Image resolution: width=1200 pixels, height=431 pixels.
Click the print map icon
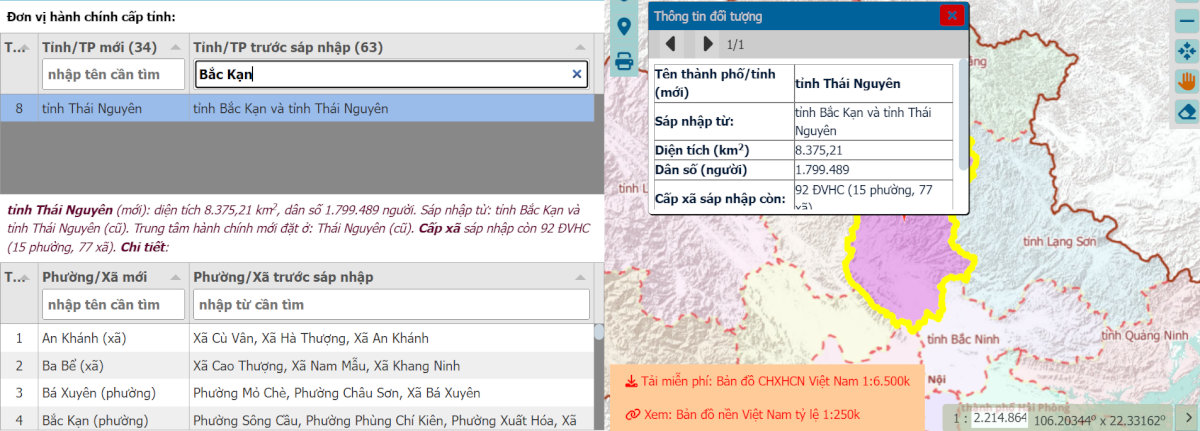tap(625, 61)
